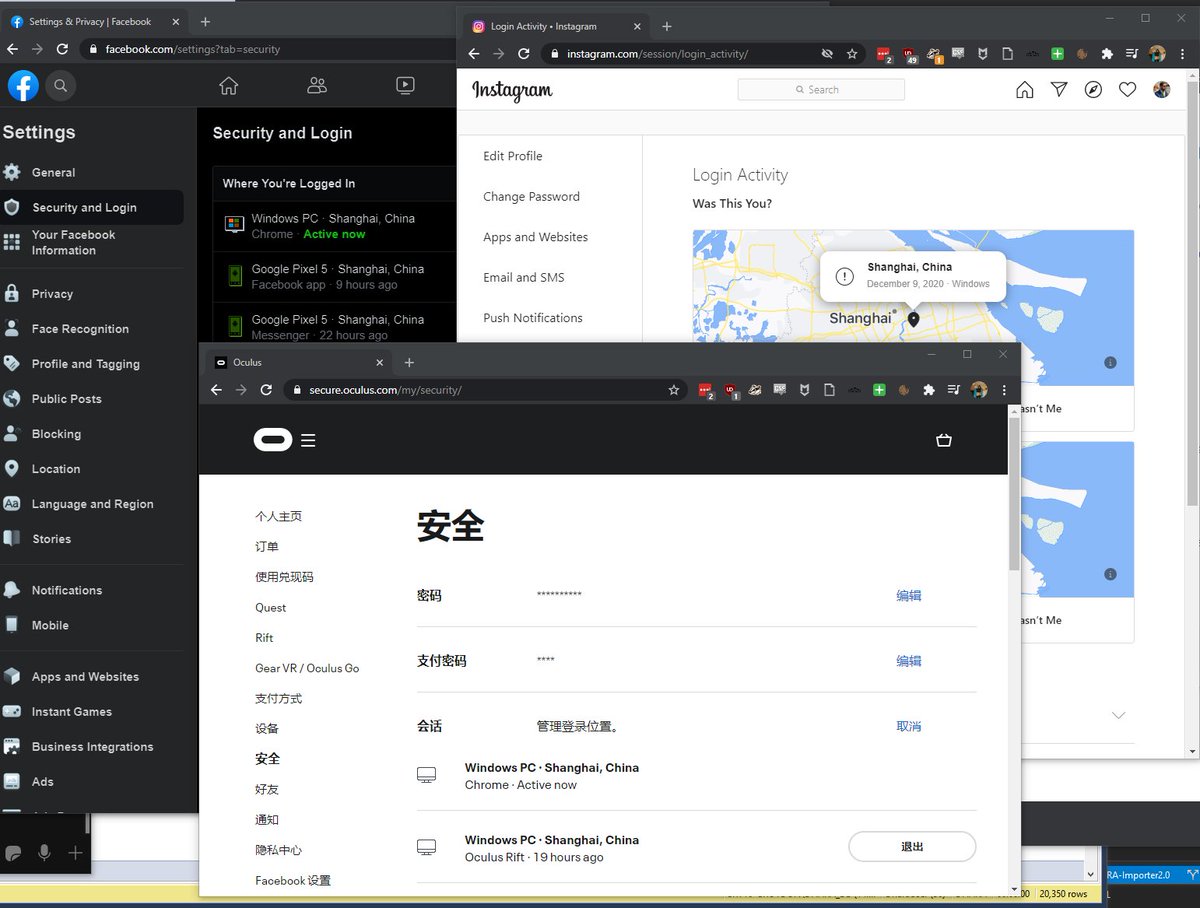Image resolution: width=1200 pixels, height=908 pixels.
Task: Open Facebook Watch video icon
Action: coord(405,86)
